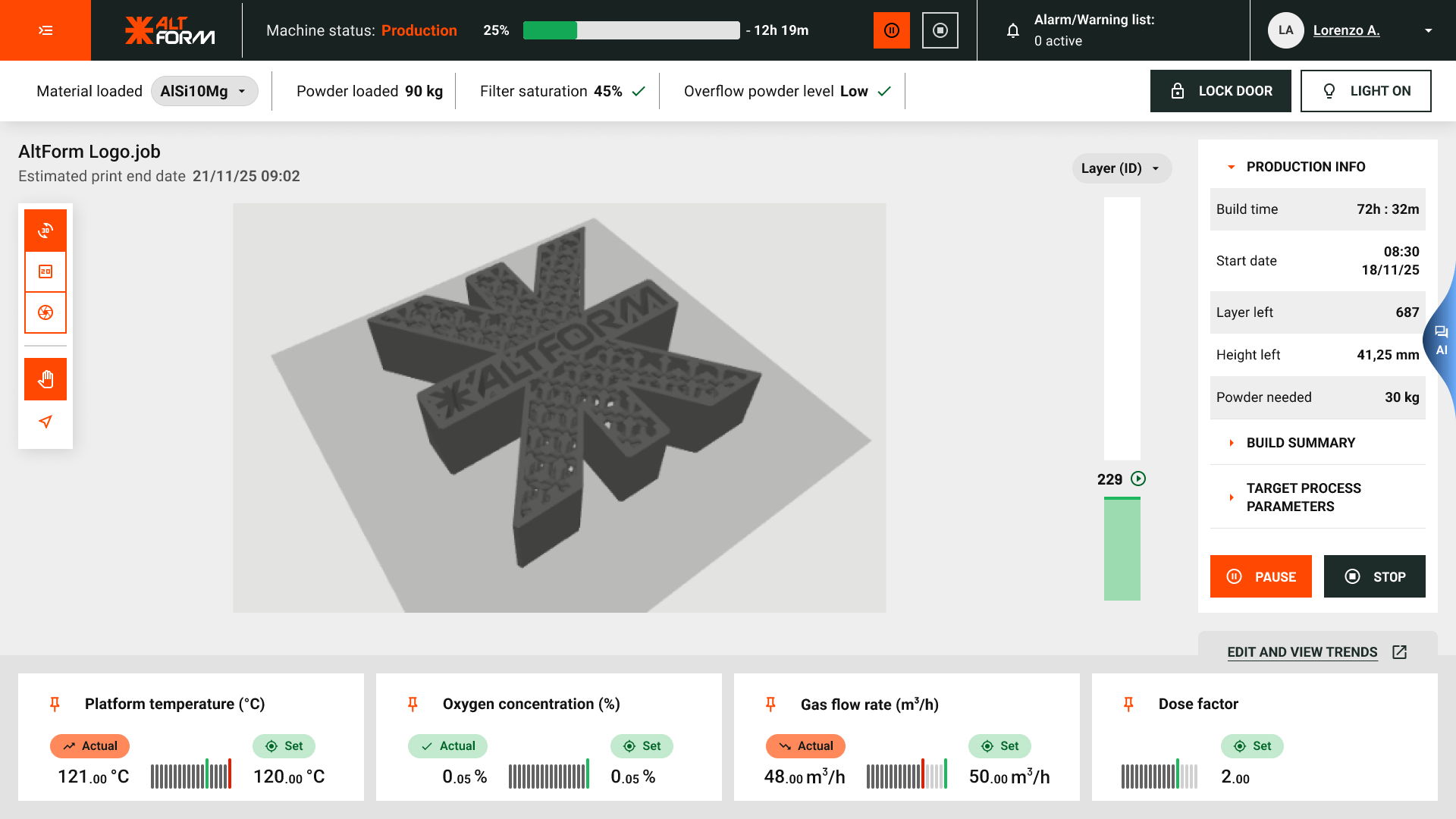The height and width of the screenshot is (819, 1456).
Task: Click the orange PAUSE button
Action: [x=1261, y=576]
